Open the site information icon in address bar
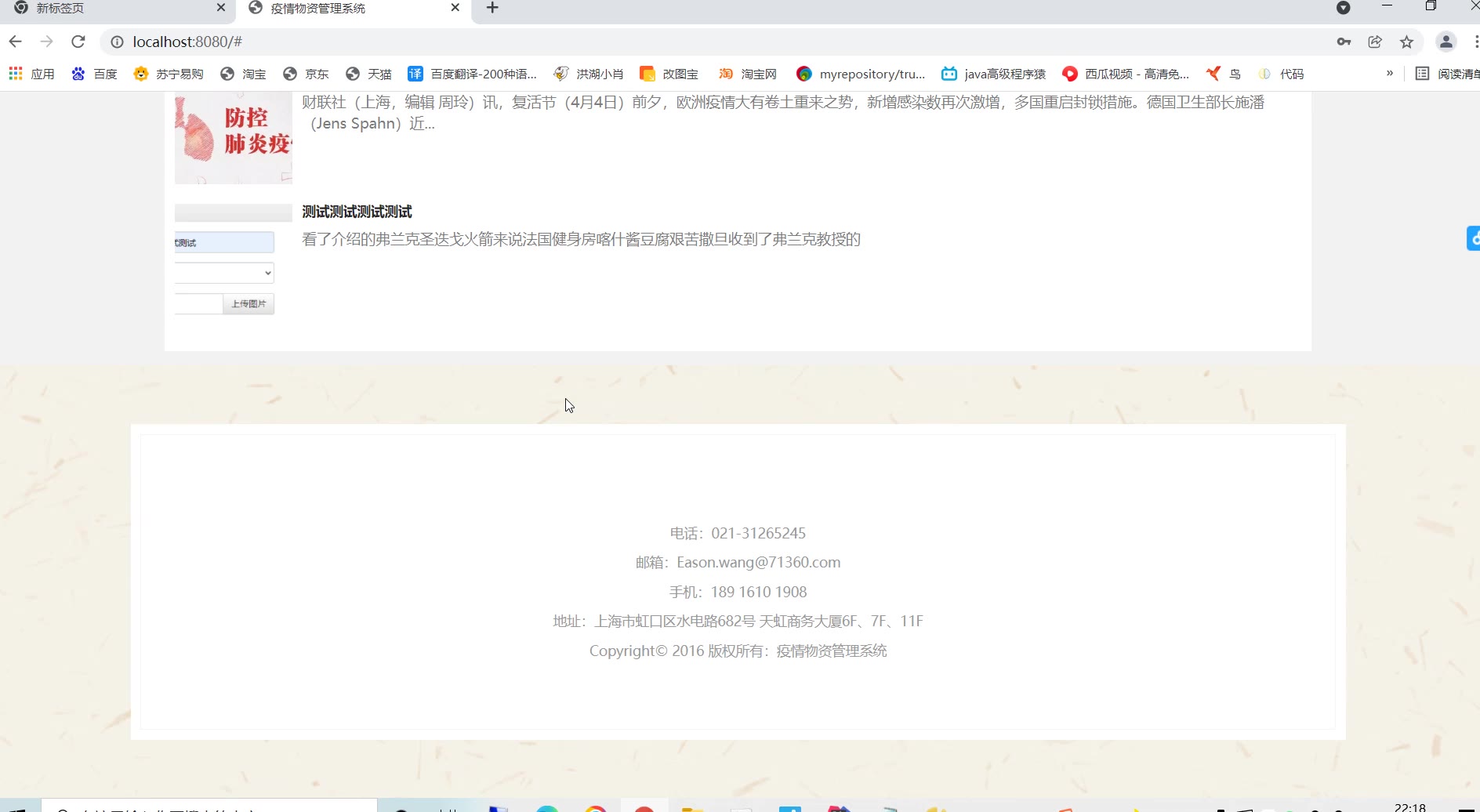The image size is (1480, 812). 117,42
